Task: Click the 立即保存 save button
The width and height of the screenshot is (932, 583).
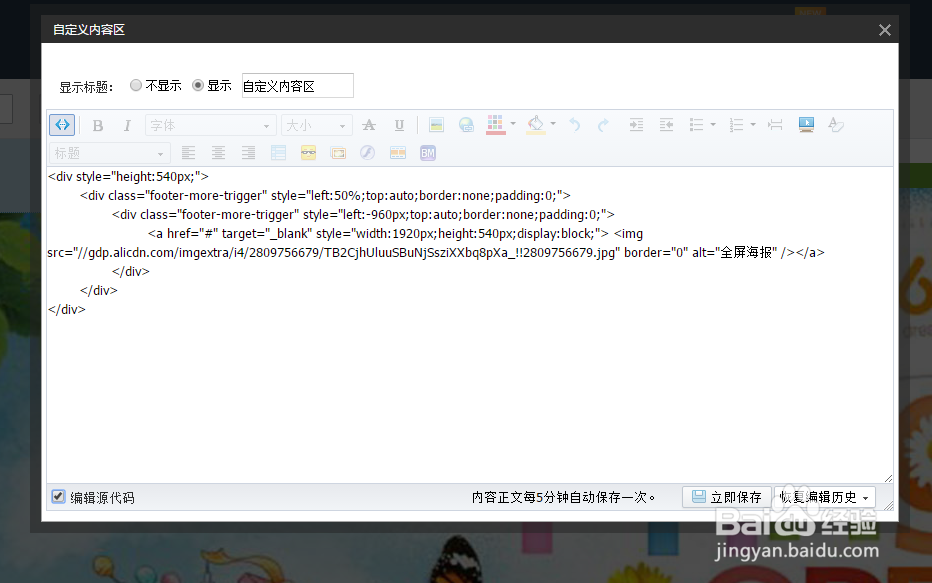Action: point(727,497)
